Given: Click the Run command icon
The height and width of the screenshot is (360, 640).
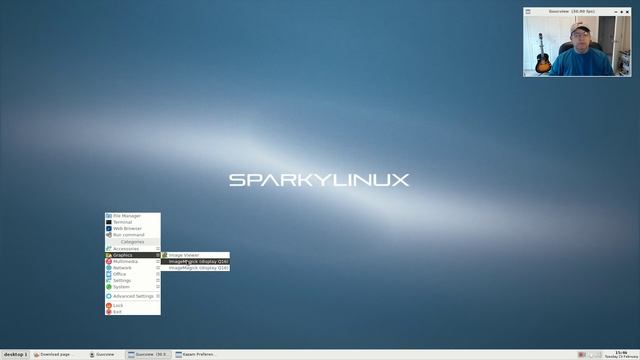Looking at the screenshot, I should (109, 235).
